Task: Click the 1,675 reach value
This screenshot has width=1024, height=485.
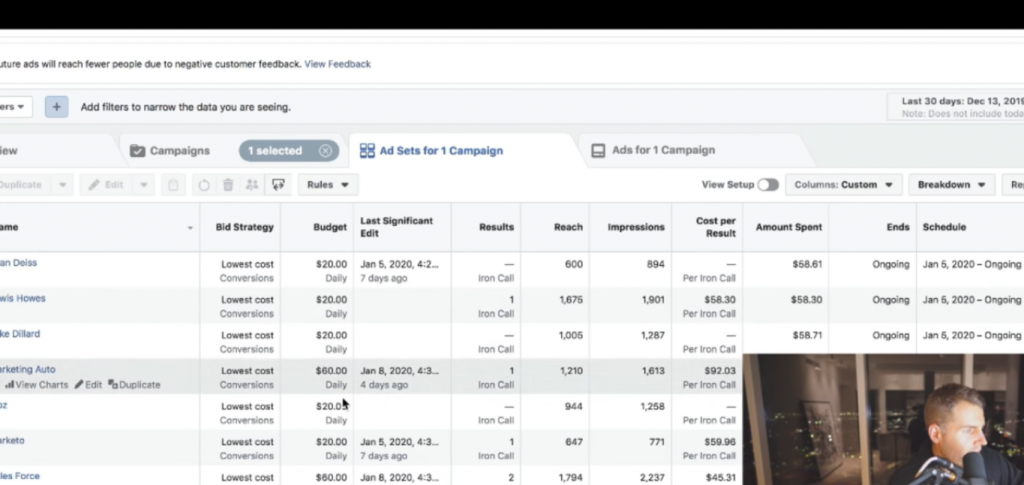Action: click(x=571, y=300)
